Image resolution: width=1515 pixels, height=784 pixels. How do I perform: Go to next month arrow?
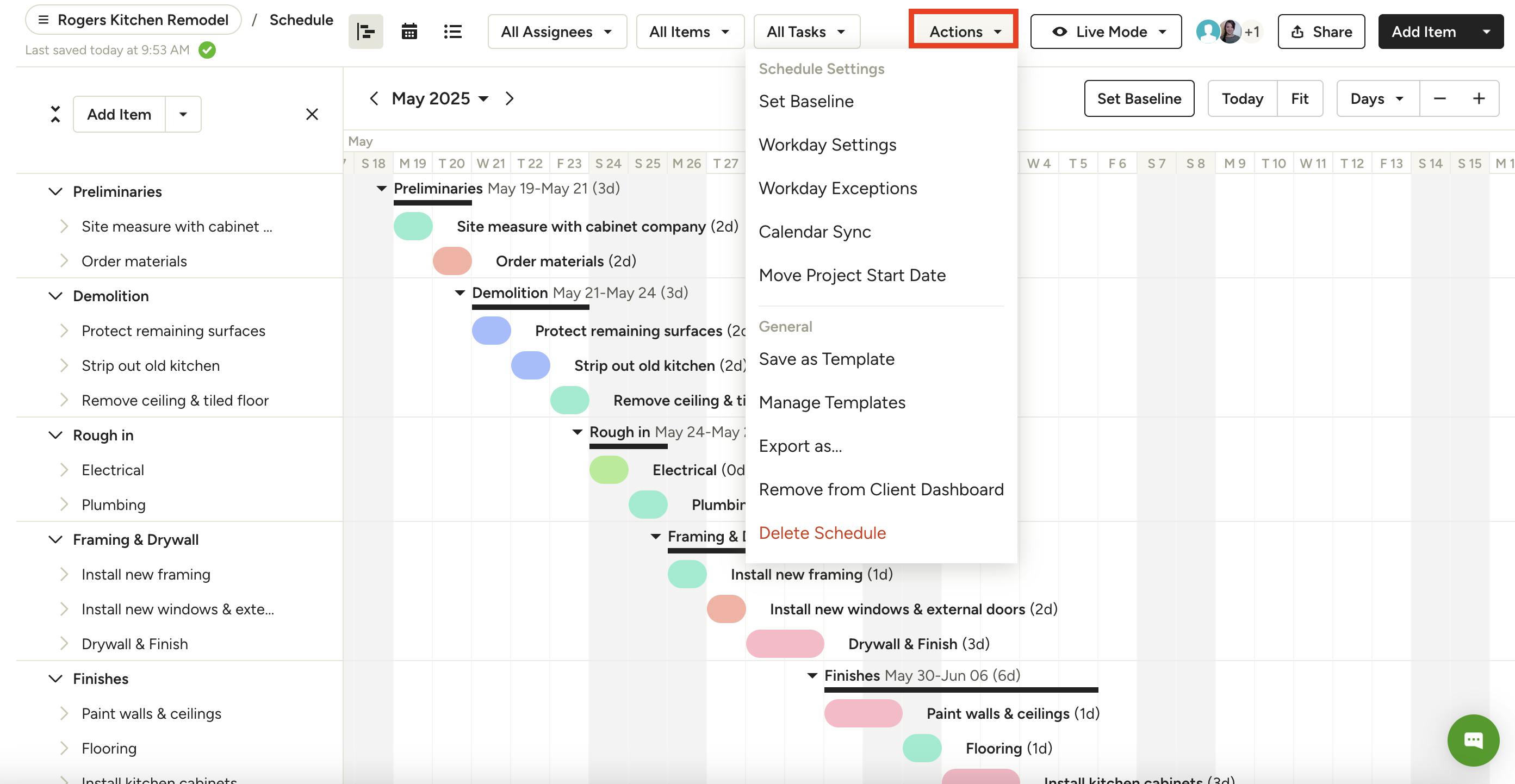pos(510,98)
